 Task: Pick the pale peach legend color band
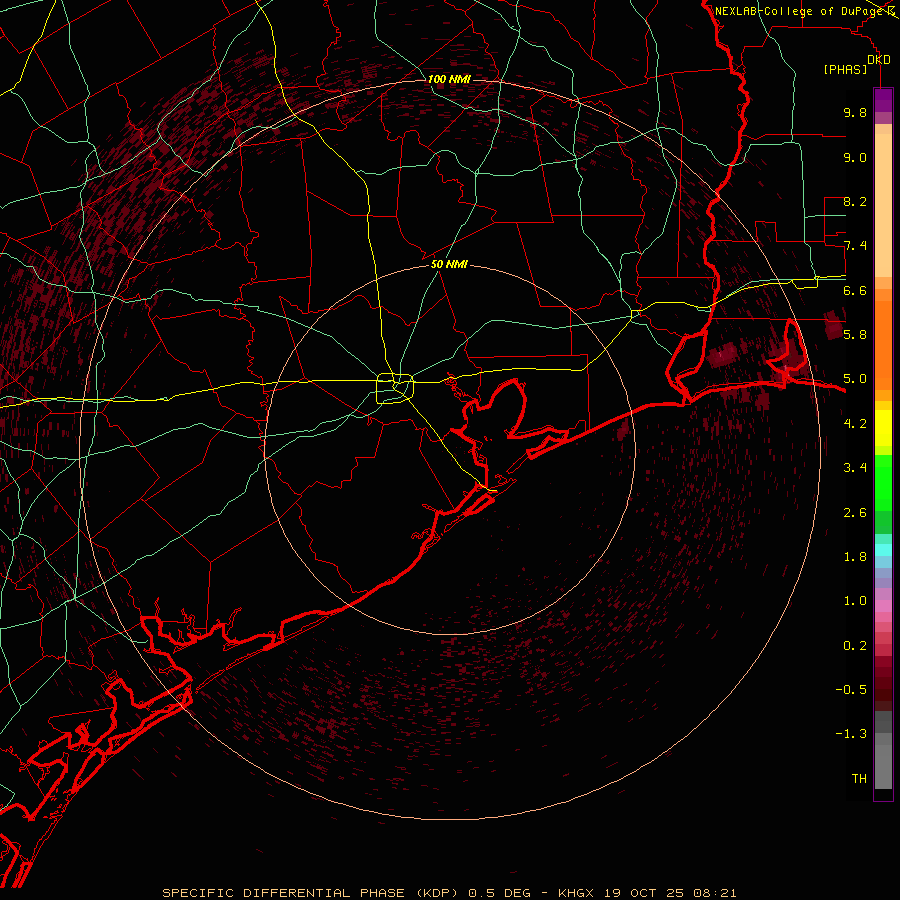click(883, 207)
